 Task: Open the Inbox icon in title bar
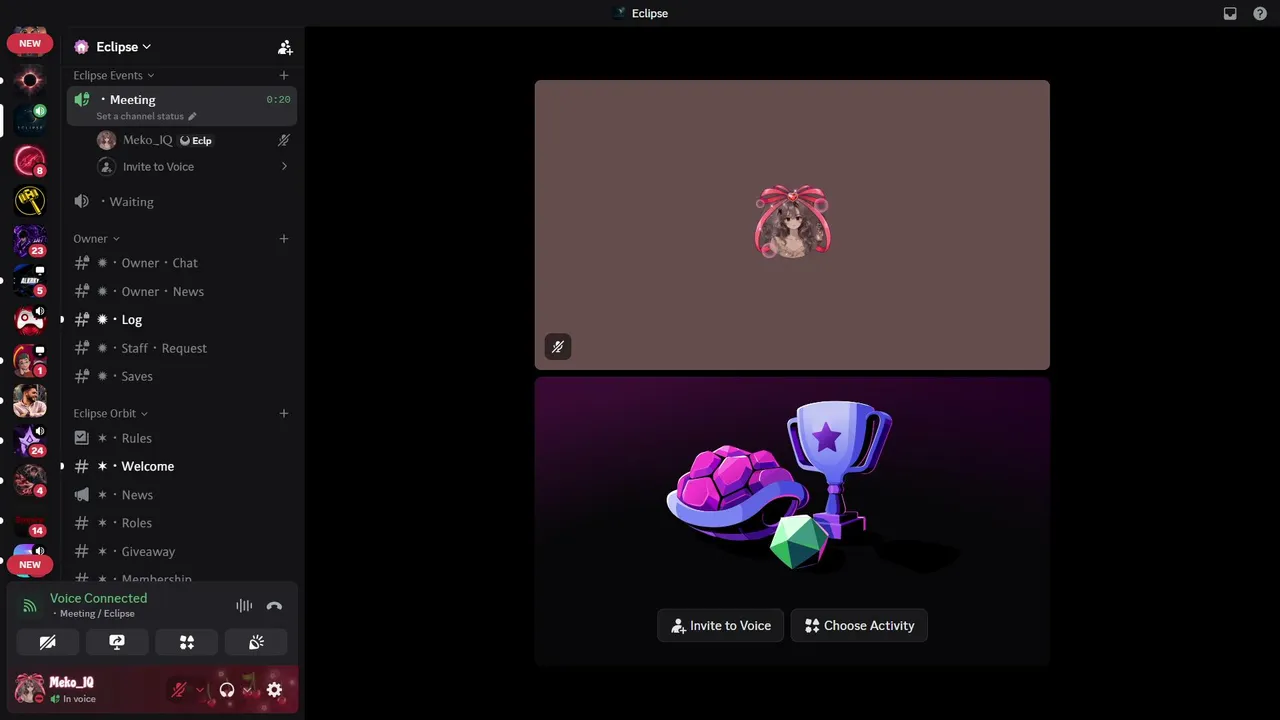click(1230, 14)
